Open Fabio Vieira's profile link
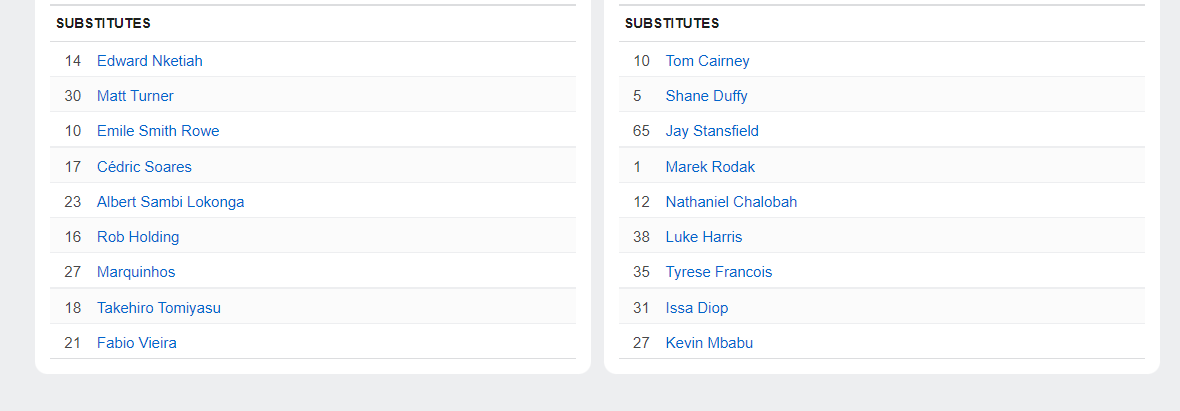This screenshot has width=1180, height=411. point(137,343)
